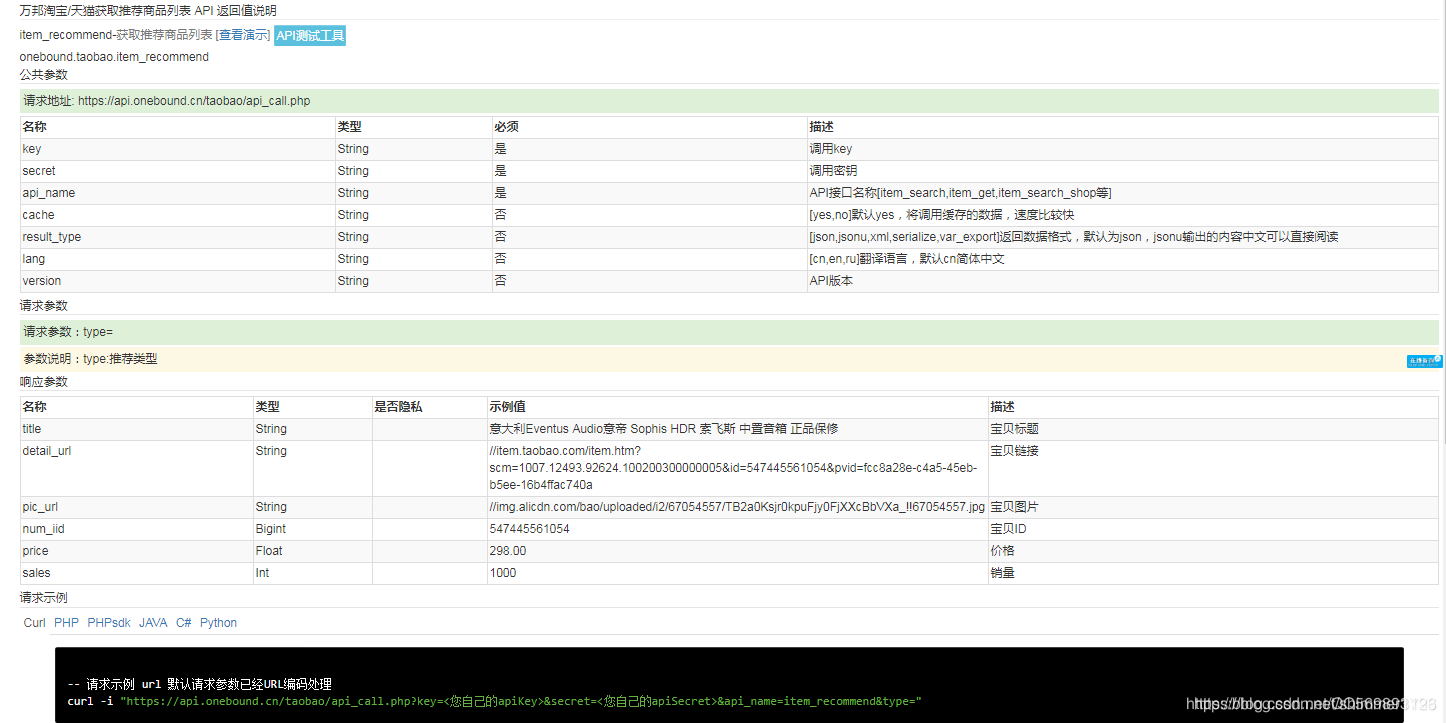Click the example value 298.00
1446x723 pixels.
pyautogui.click(x=507, y=551)
